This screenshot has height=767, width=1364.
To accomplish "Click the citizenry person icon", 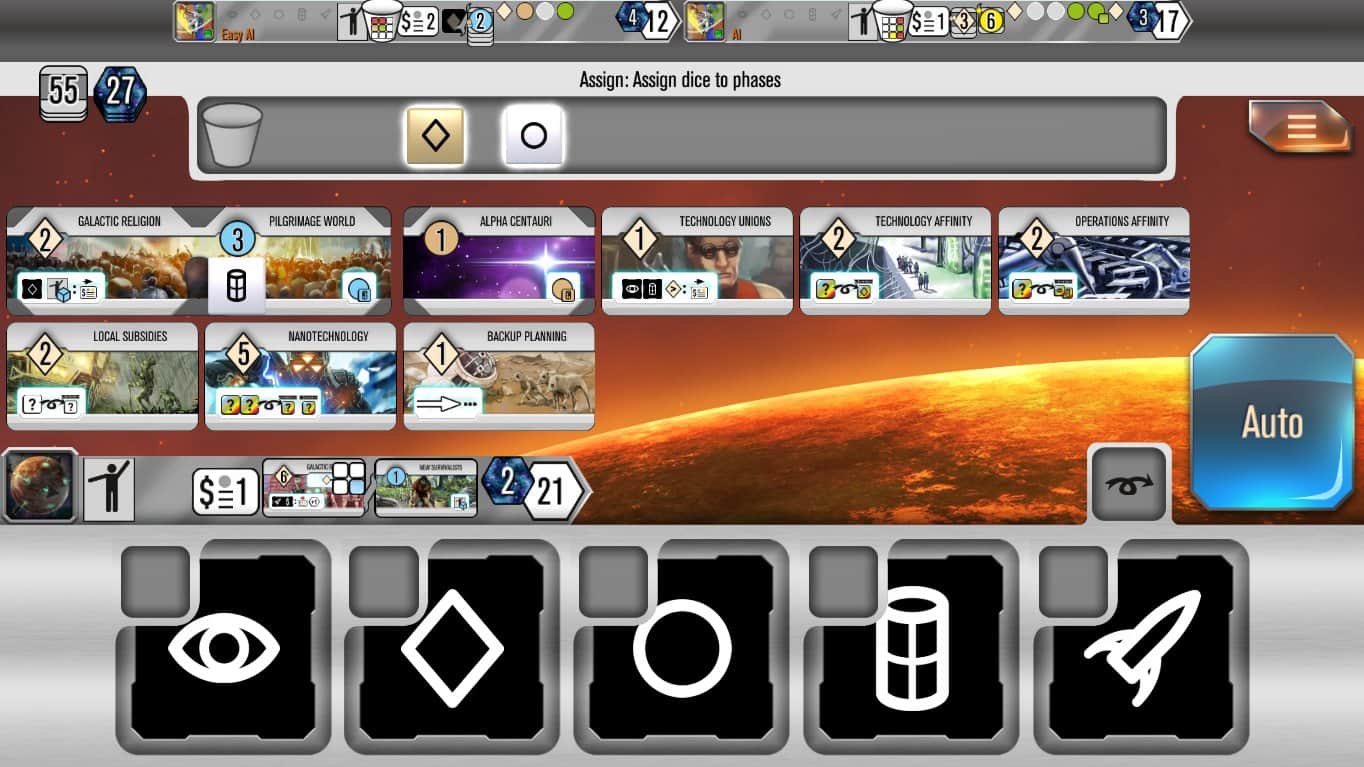I will 108,489.
